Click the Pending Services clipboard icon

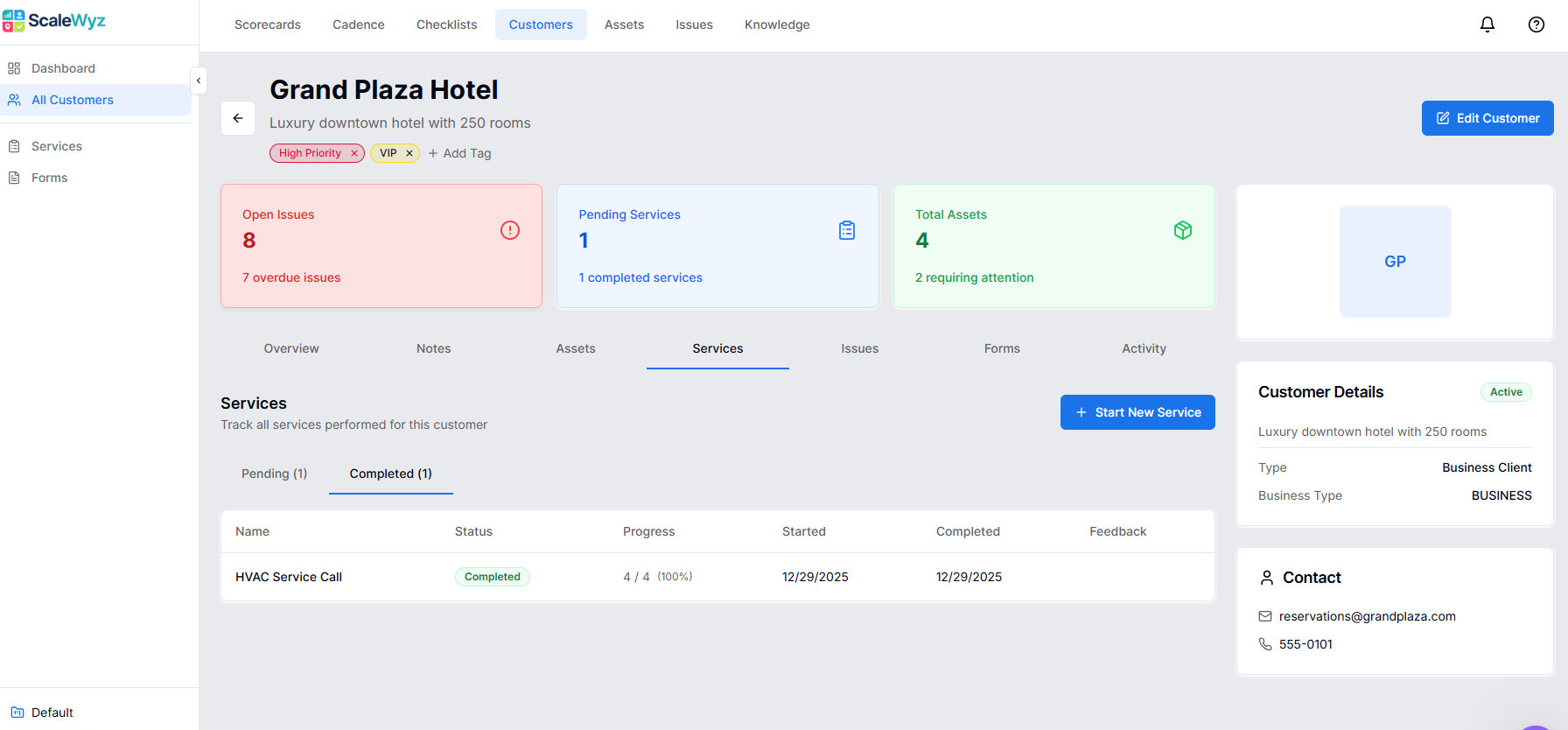[847, 230]
